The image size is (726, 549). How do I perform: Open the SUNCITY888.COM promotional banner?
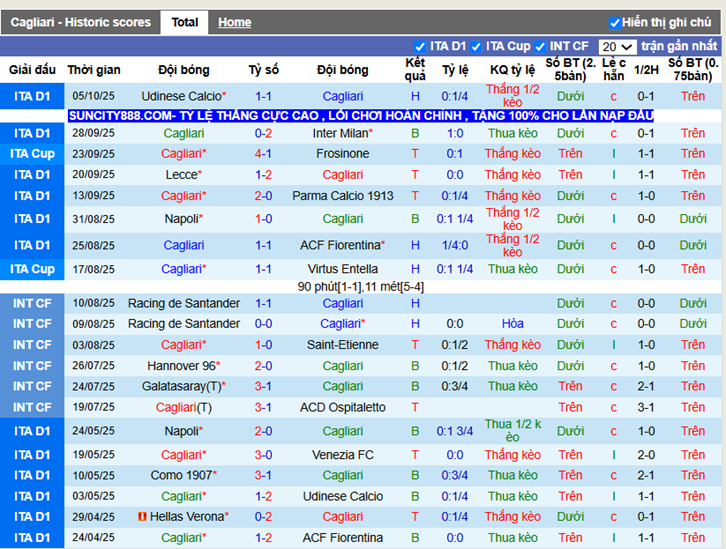tap(361, 116)
